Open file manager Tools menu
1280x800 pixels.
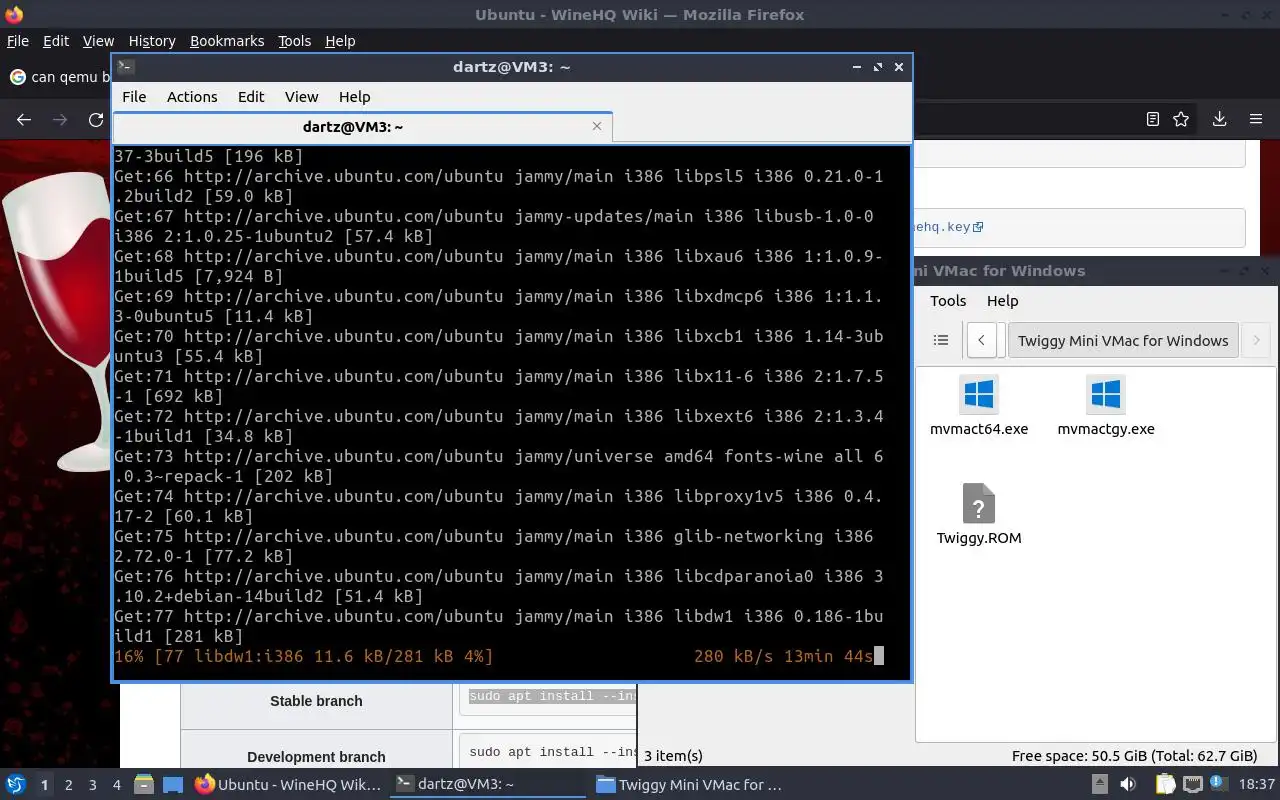click(x=948, y=301)
